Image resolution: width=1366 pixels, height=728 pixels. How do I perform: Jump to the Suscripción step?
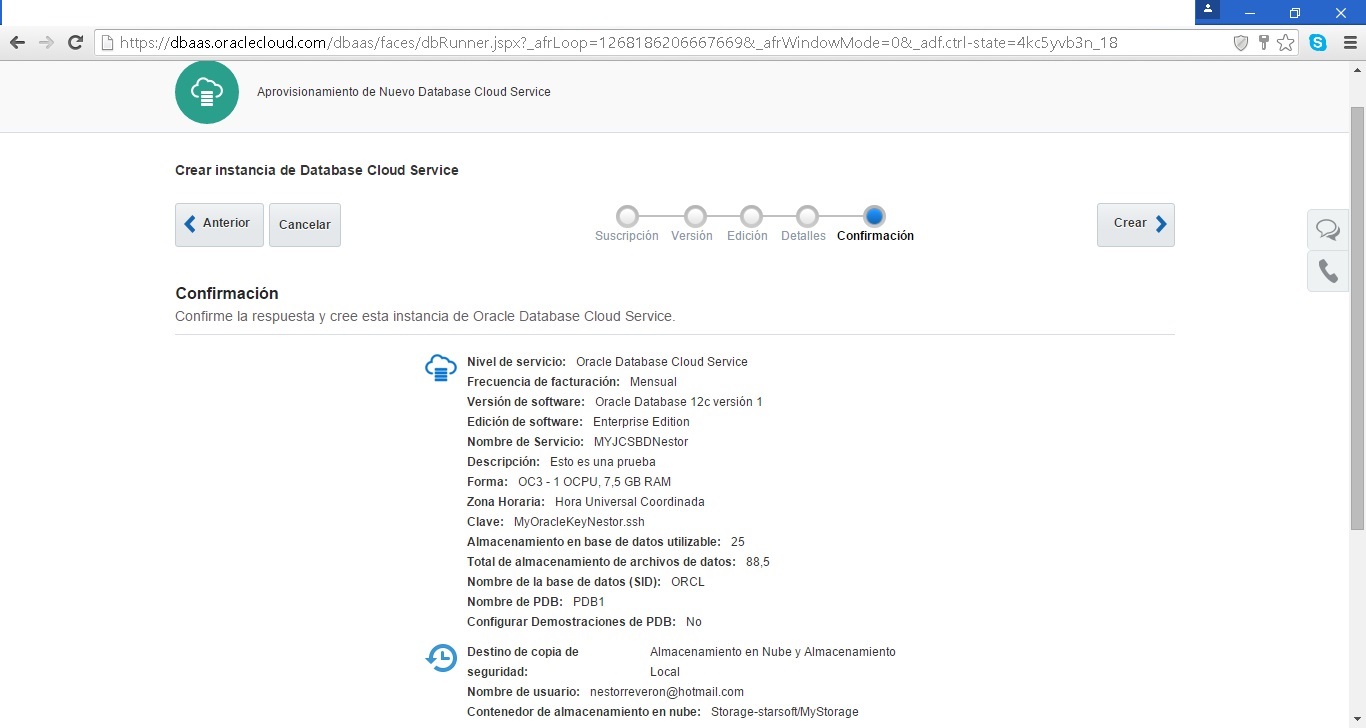627,217
